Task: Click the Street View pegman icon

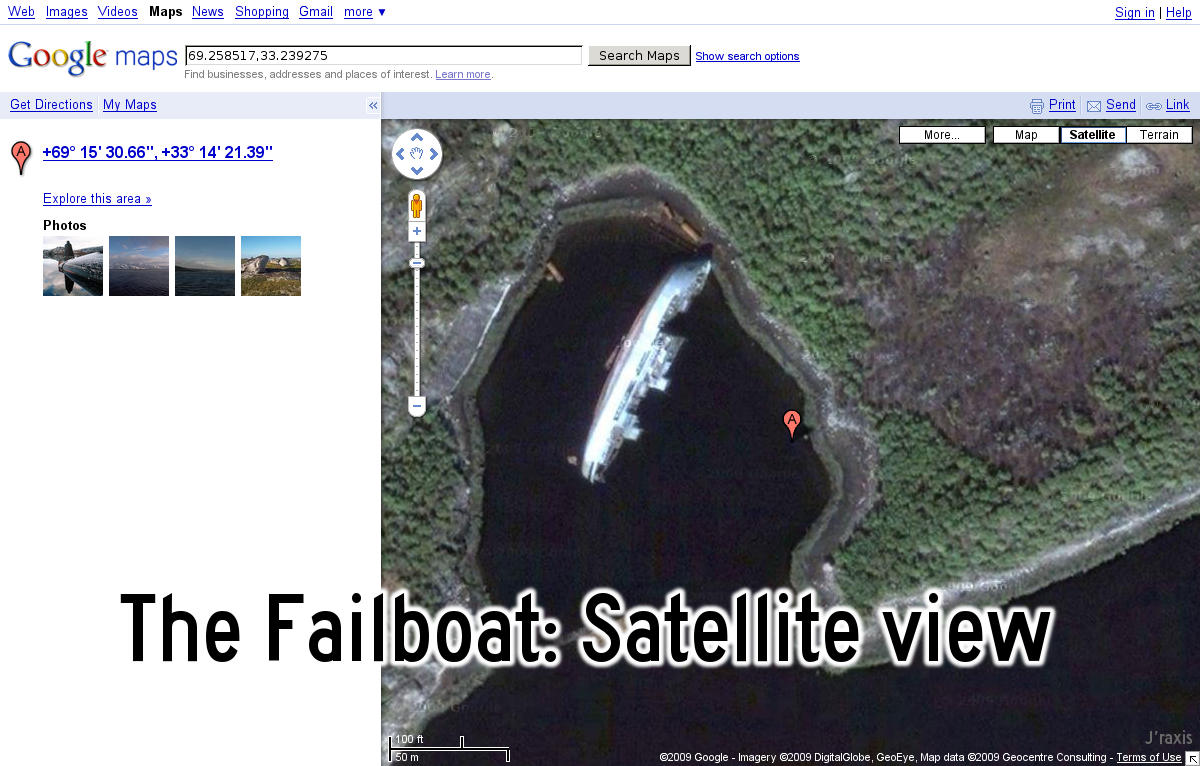Action: (417, 205)
